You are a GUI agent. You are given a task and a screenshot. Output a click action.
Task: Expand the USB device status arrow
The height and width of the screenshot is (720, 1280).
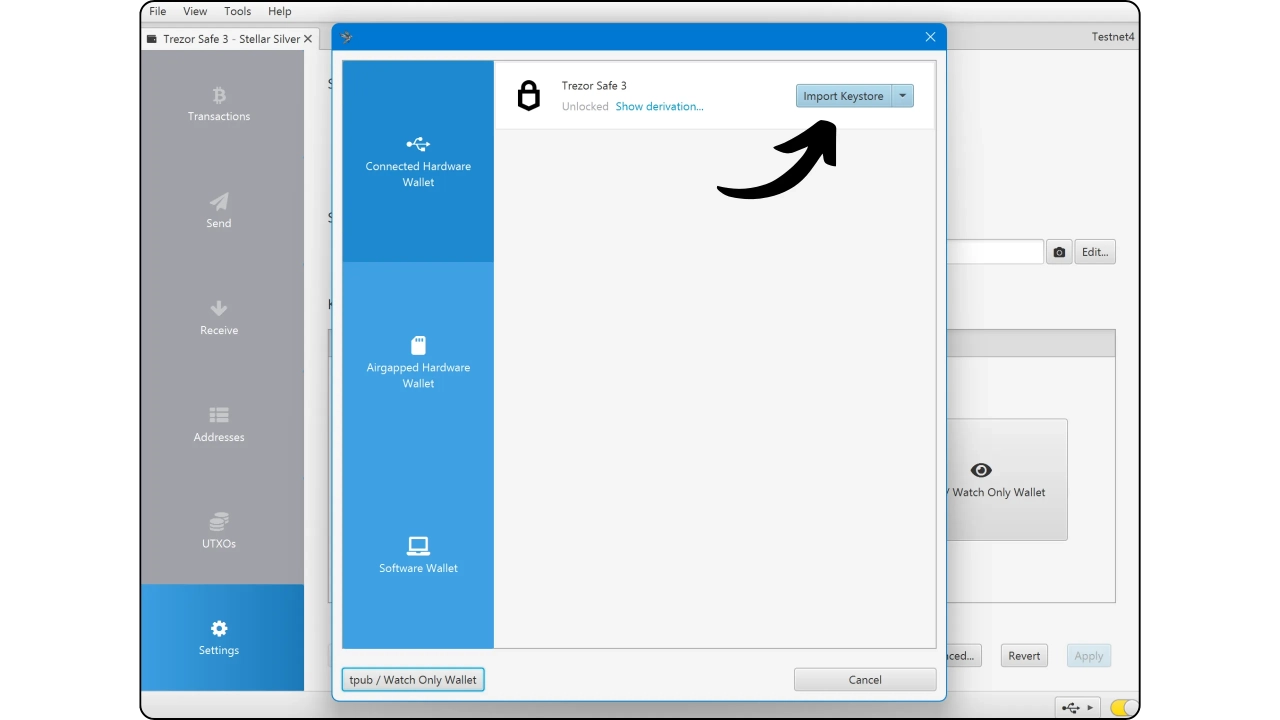(1090, 708)
